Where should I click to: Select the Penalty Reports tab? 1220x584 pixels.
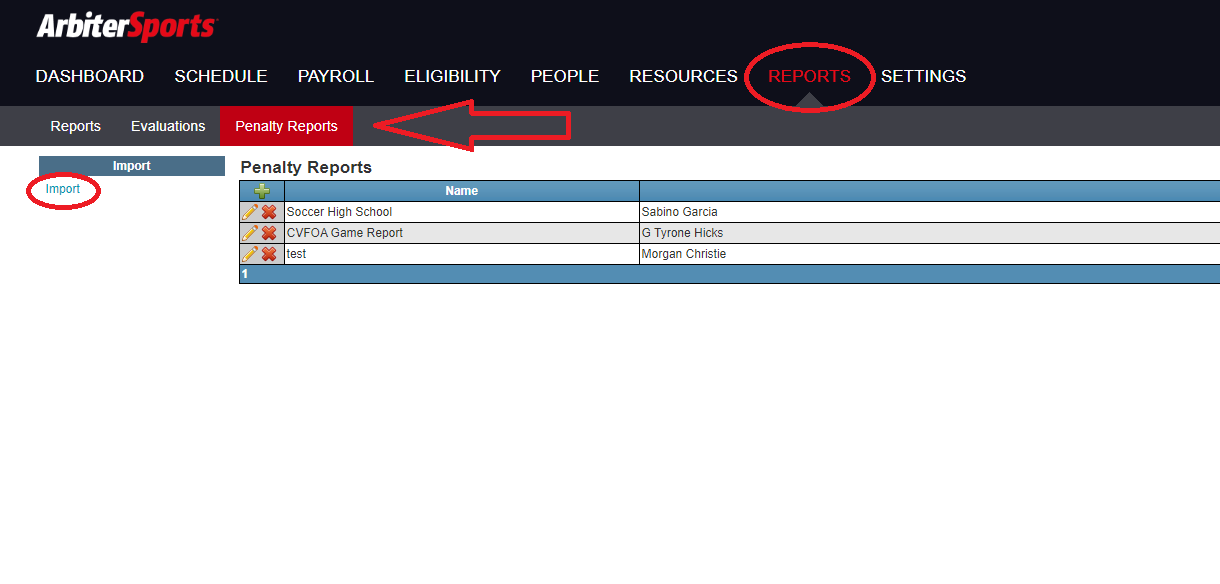tap(286, 126)
